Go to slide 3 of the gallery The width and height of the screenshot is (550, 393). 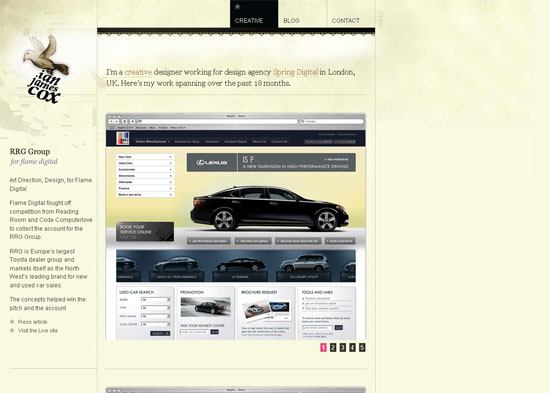point(343,347)
